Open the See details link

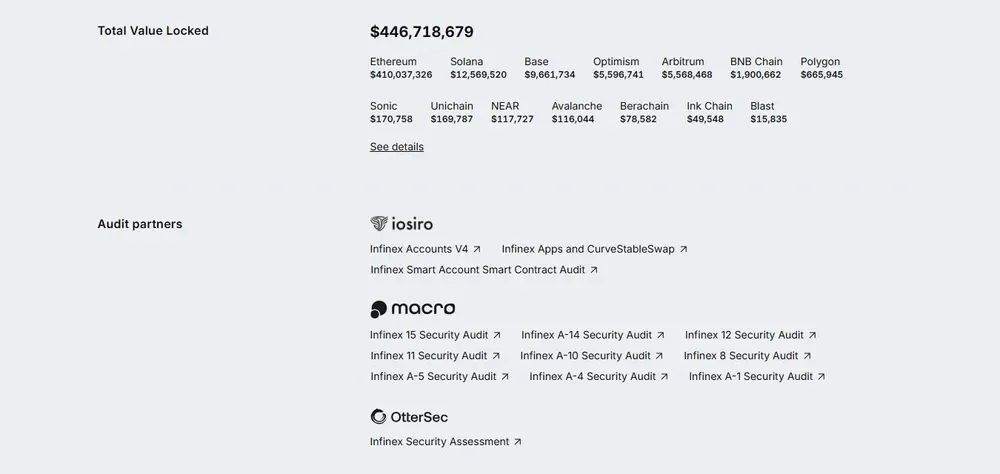pyautogui.click(x=397, y=147)
